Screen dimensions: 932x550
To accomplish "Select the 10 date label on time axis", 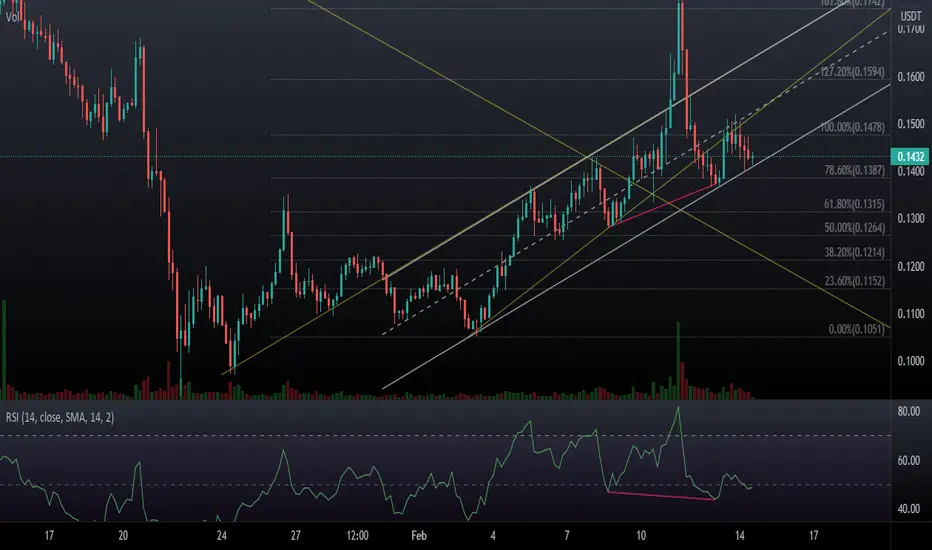I will (x=641, y=536).
